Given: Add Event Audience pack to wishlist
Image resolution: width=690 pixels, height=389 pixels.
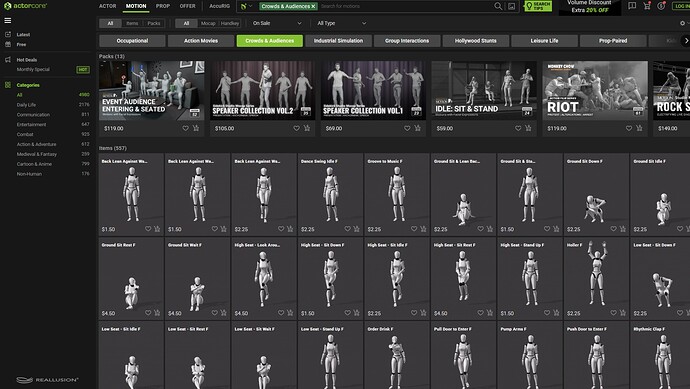Looking at the screenshot, I should pos(185,128).
